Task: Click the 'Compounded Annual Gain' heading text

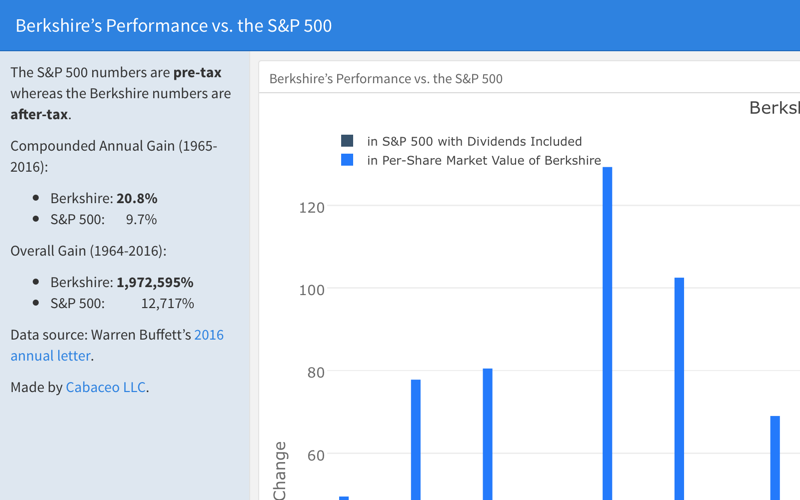Action: 113,156
